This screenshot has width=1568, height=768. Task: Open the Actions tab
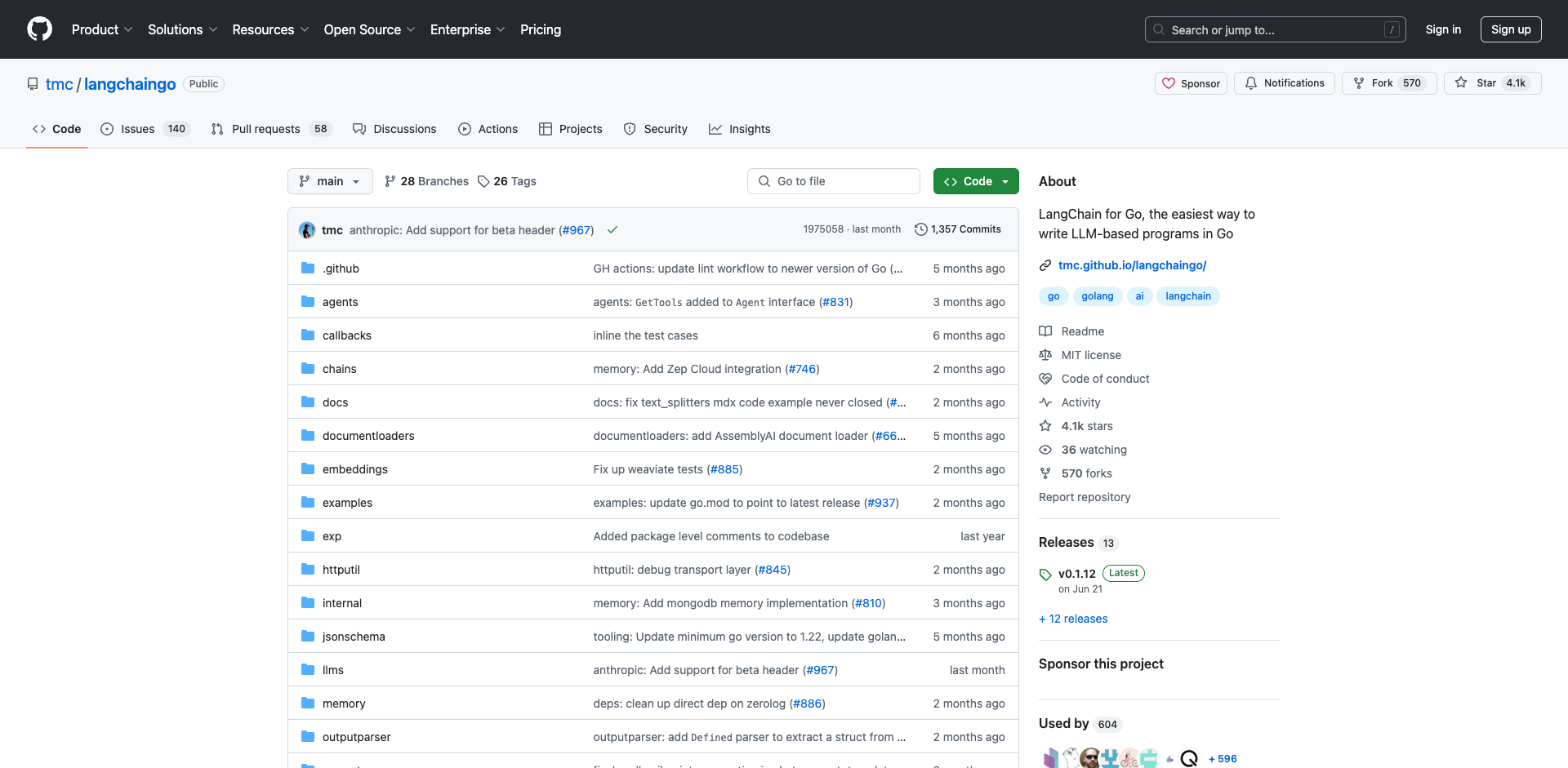pyautogui.click(x=488, y=129)
